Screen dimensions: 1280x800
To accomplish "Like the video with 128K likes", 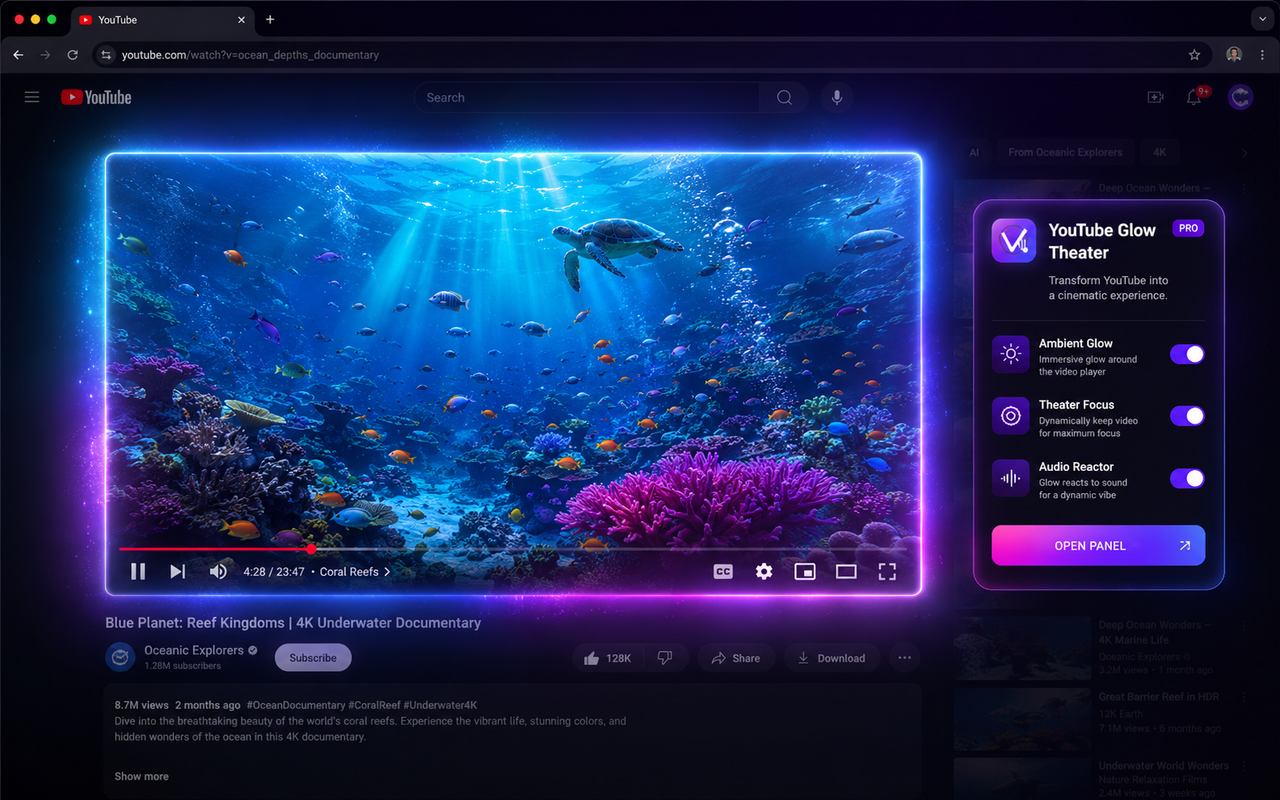I will 608,658.
